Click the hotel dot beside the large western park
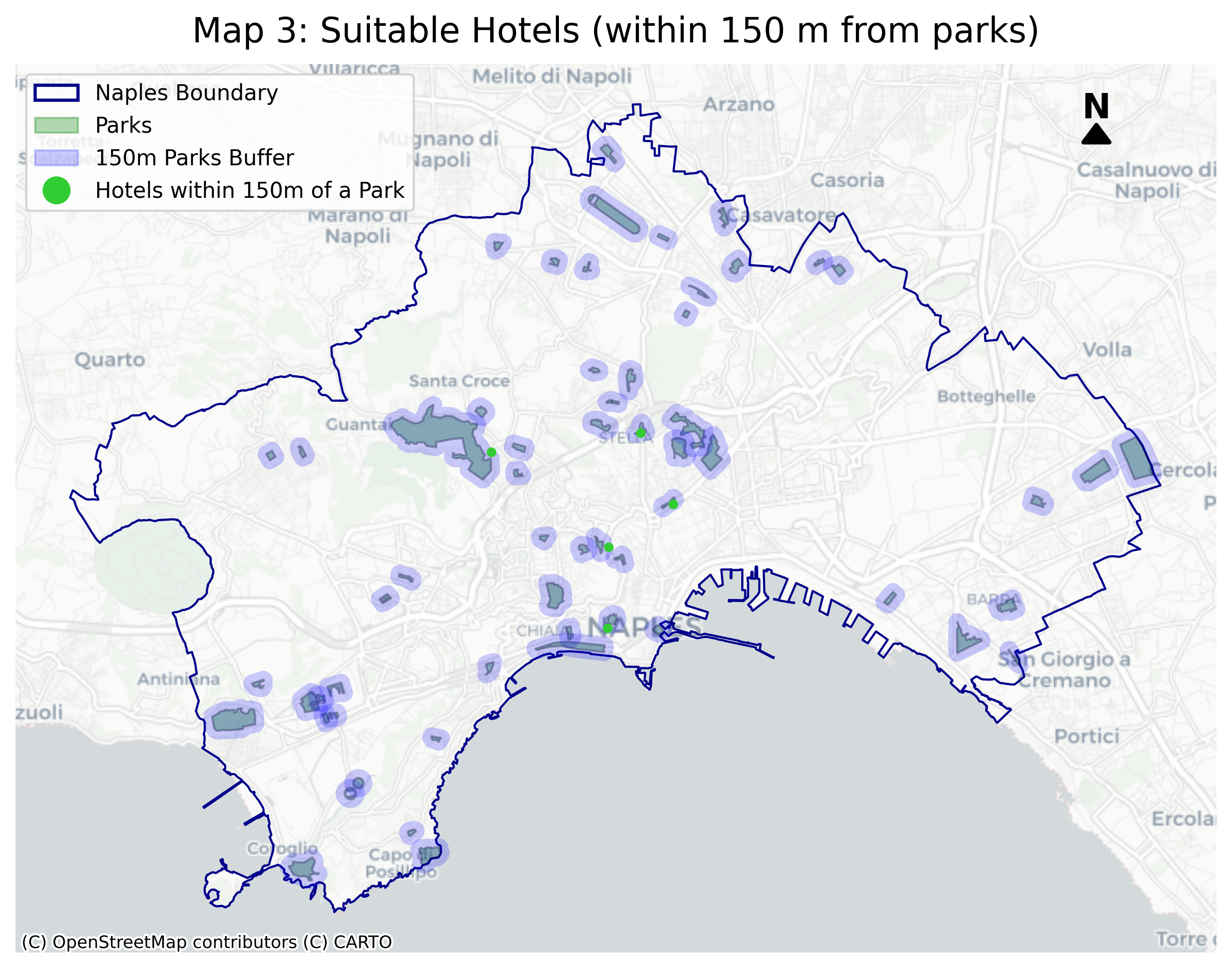The width and height of the screenshot is (1232, 968). pos(491,452)
